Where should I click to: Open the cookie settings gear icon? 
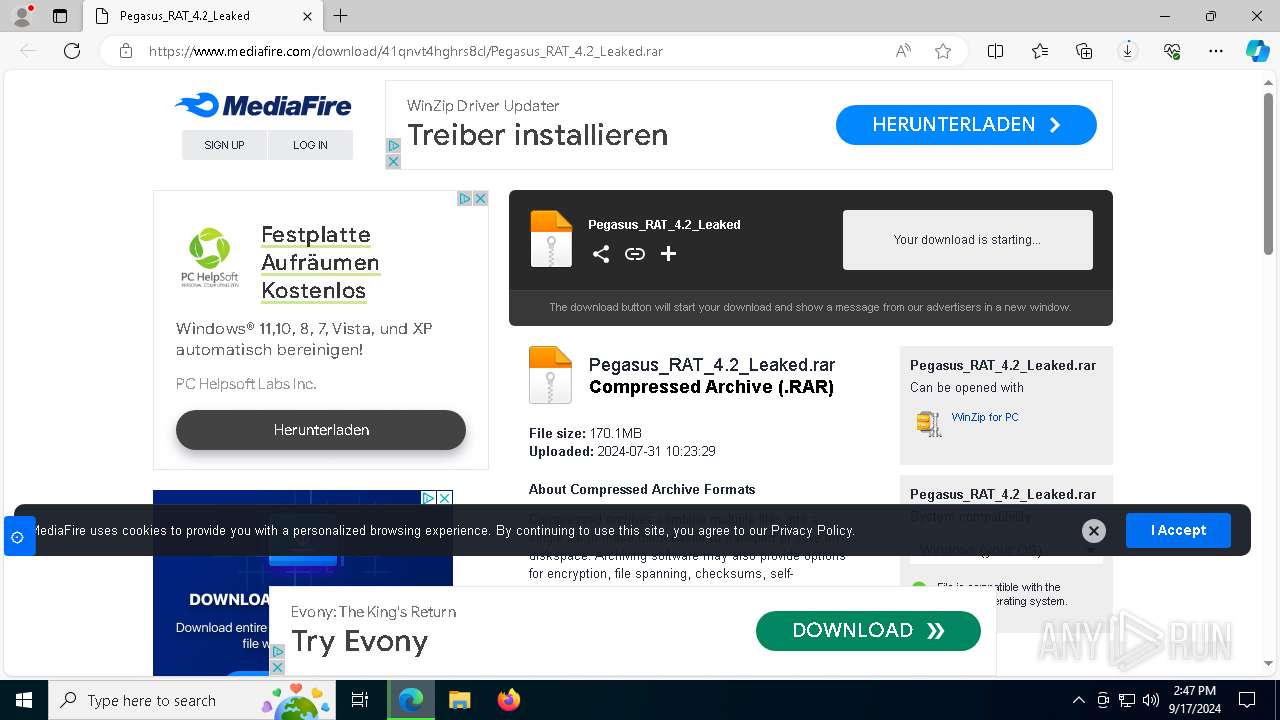point(17,537)
